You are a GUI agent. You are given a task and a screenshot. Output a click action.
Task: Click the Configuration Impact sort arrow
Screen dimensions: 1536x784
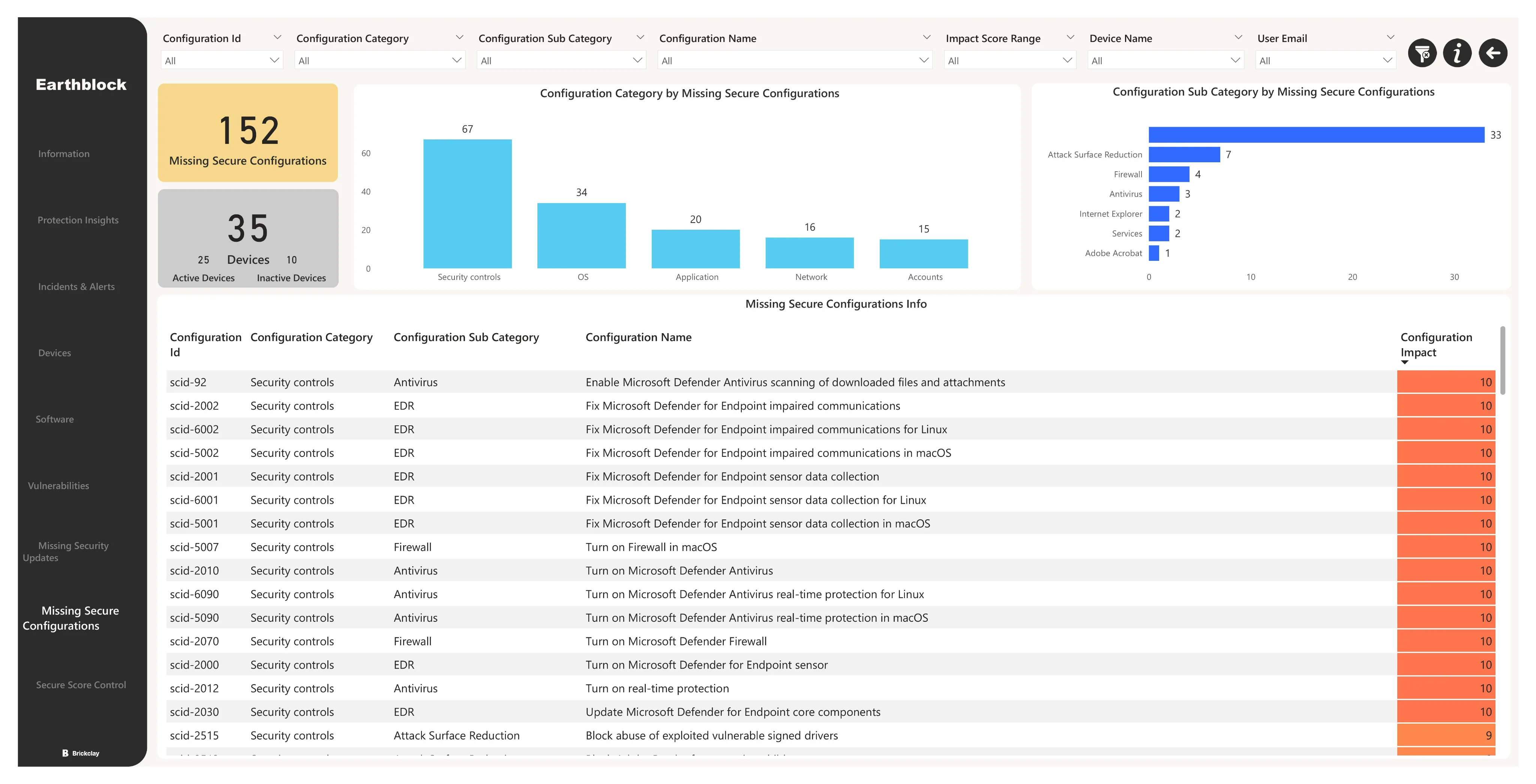tap(1404, 362)
